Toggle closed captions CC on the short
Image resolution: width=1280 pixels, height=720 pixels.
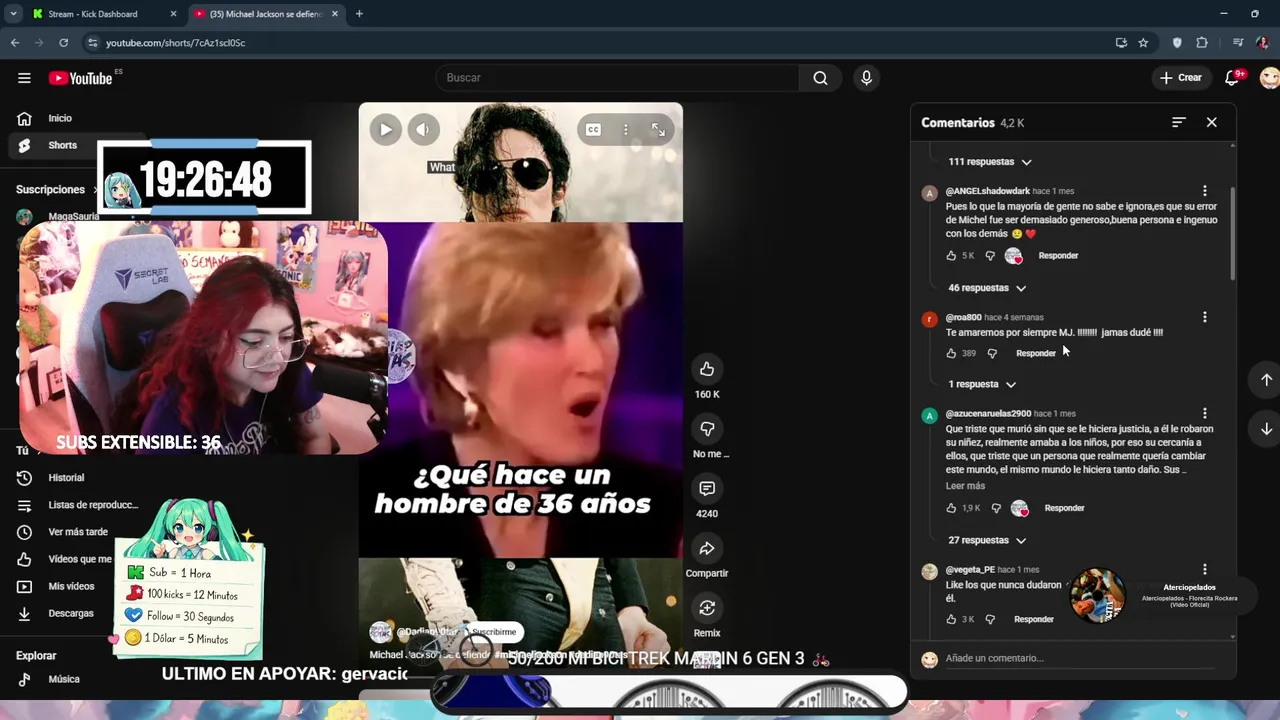[593, 129]
